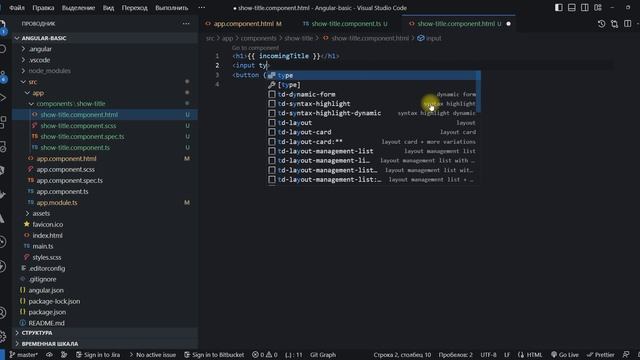Click Sign in to Bitbucket status item
Image resolution: width=640 pixels, height=360 pixels.
pyautogui.click(x=214, y=355)
